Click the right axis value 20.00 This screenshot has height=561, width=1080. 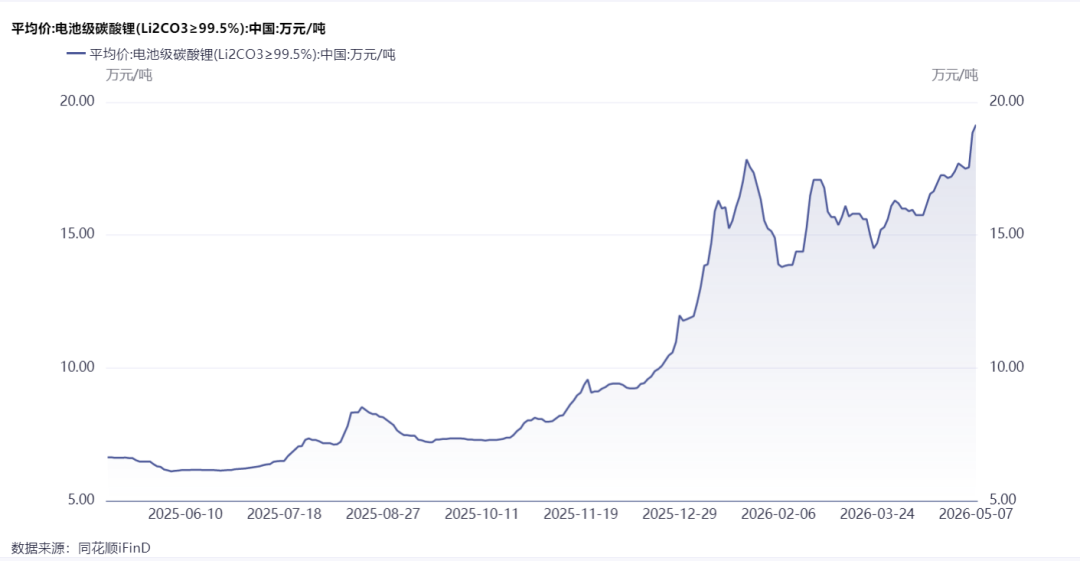(1006, 101)
